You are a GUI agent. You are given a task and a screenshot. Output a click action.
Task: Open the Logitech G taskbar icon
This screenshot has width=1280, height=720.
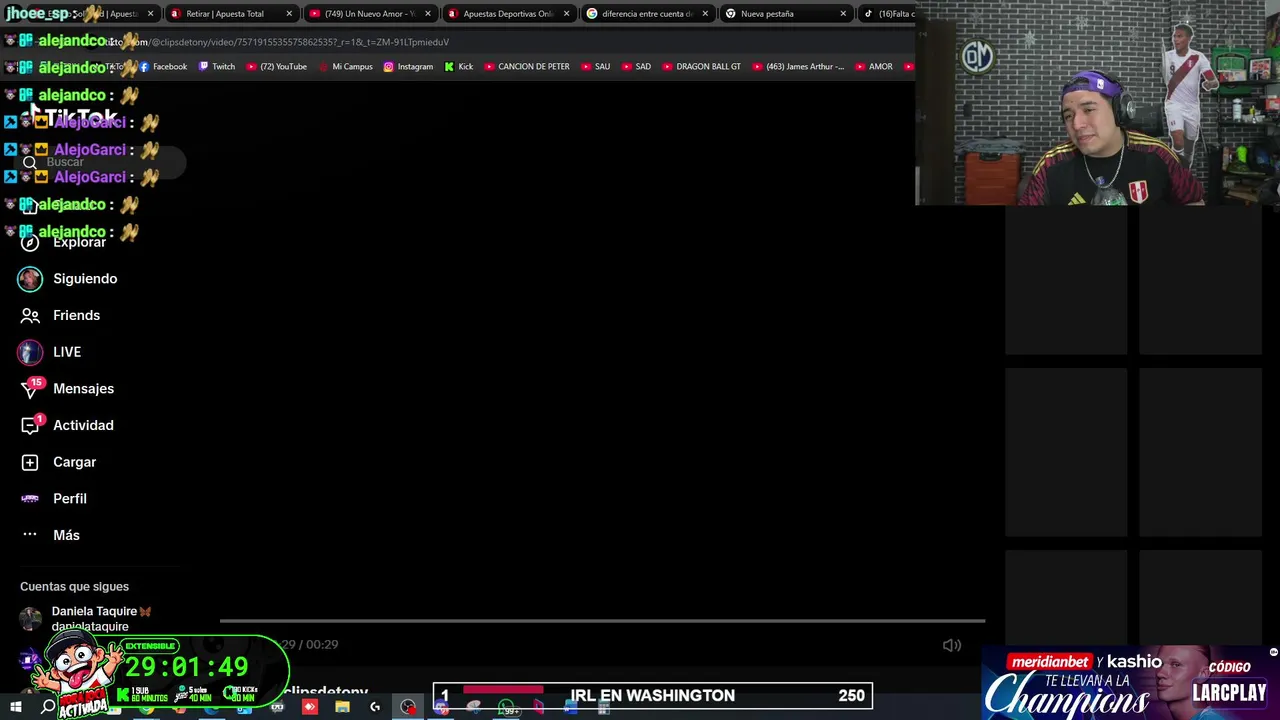pos(375,707)
